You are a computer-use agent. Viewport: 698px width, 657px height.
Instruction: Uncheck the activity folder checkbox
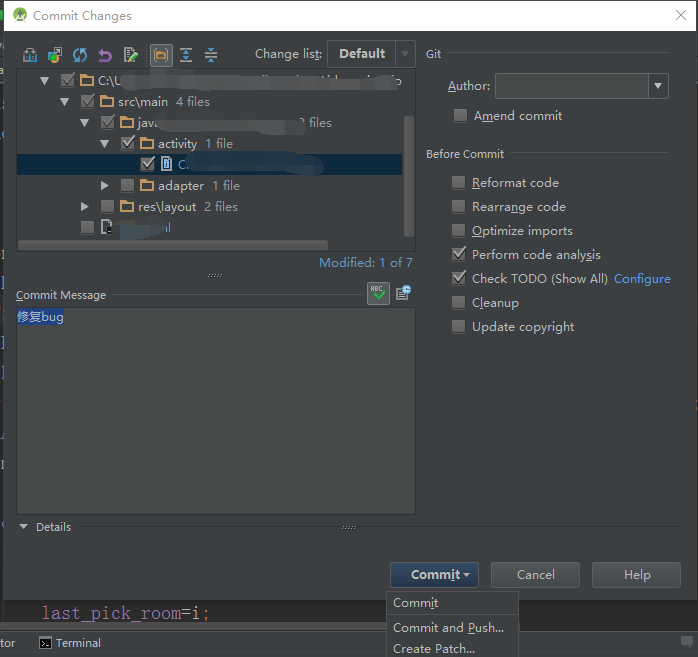tap(127, 143)
